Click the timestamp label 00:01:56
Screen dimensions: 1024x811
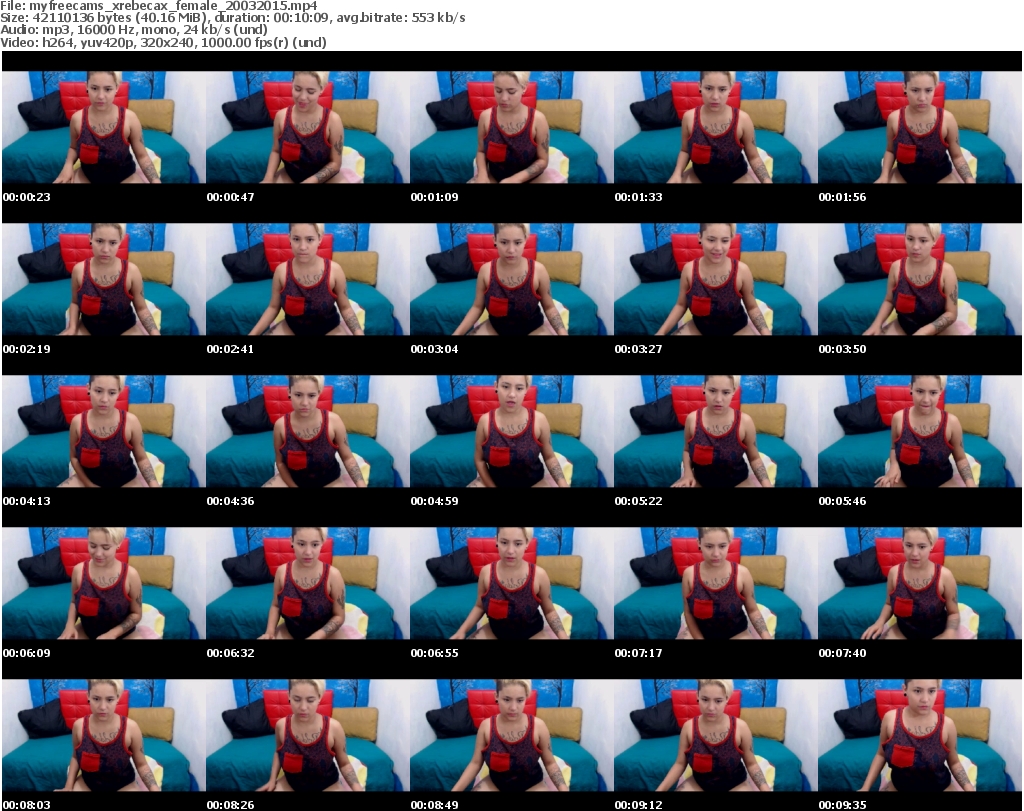842,197
